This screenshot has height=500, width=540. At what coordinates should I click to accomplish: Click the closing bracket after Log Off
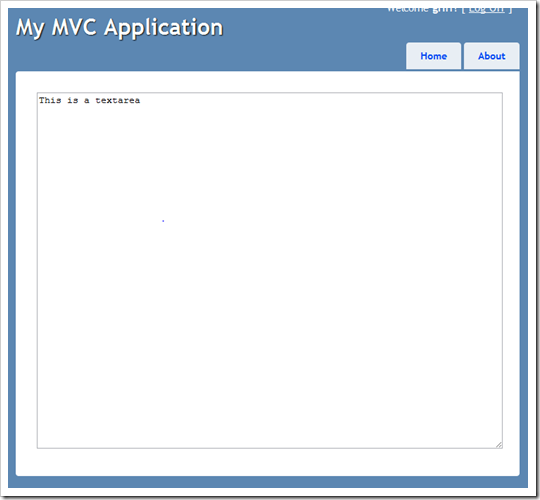click(511, 10)
